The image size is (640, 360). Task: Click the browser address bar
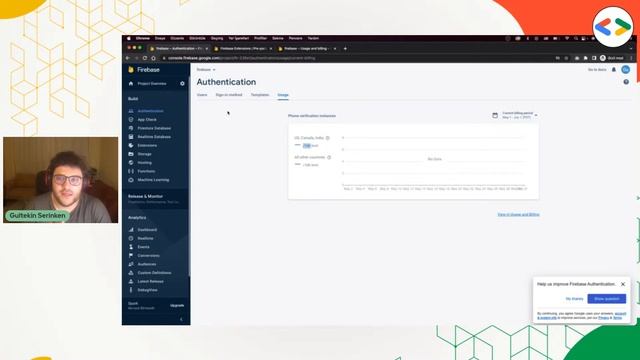coord(355,58)
